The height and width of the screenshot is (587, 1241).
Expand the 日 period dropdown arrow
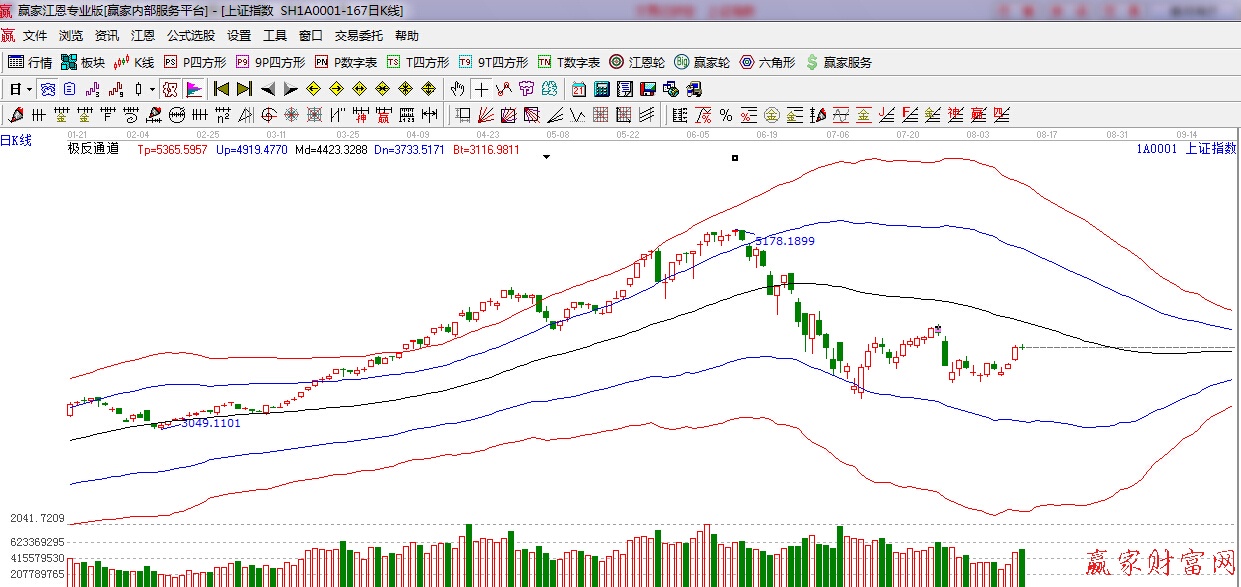click(29, 89)
